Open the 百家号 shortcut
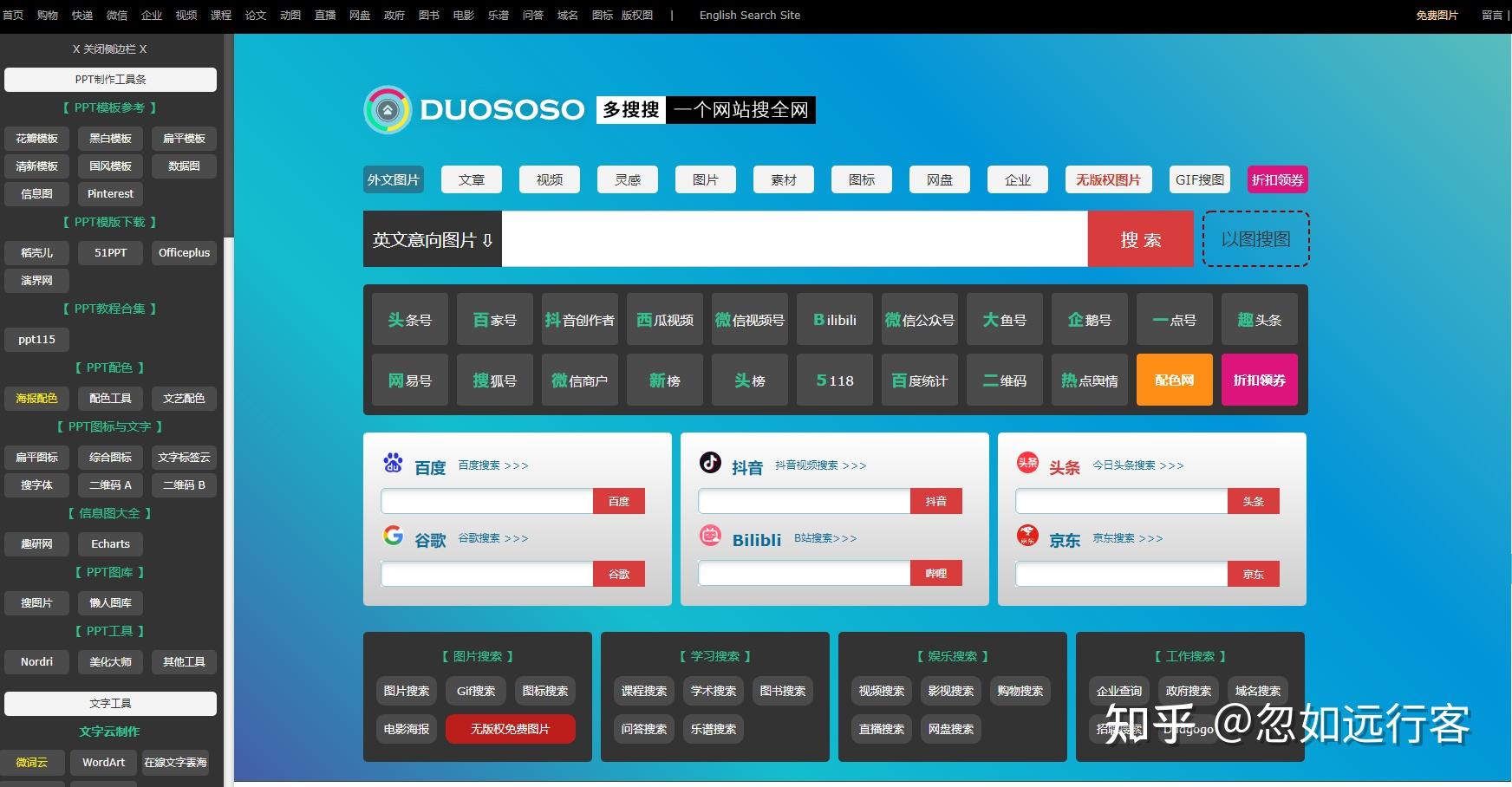This screenshot has width=1512, height=787. [x=495, y=319]
